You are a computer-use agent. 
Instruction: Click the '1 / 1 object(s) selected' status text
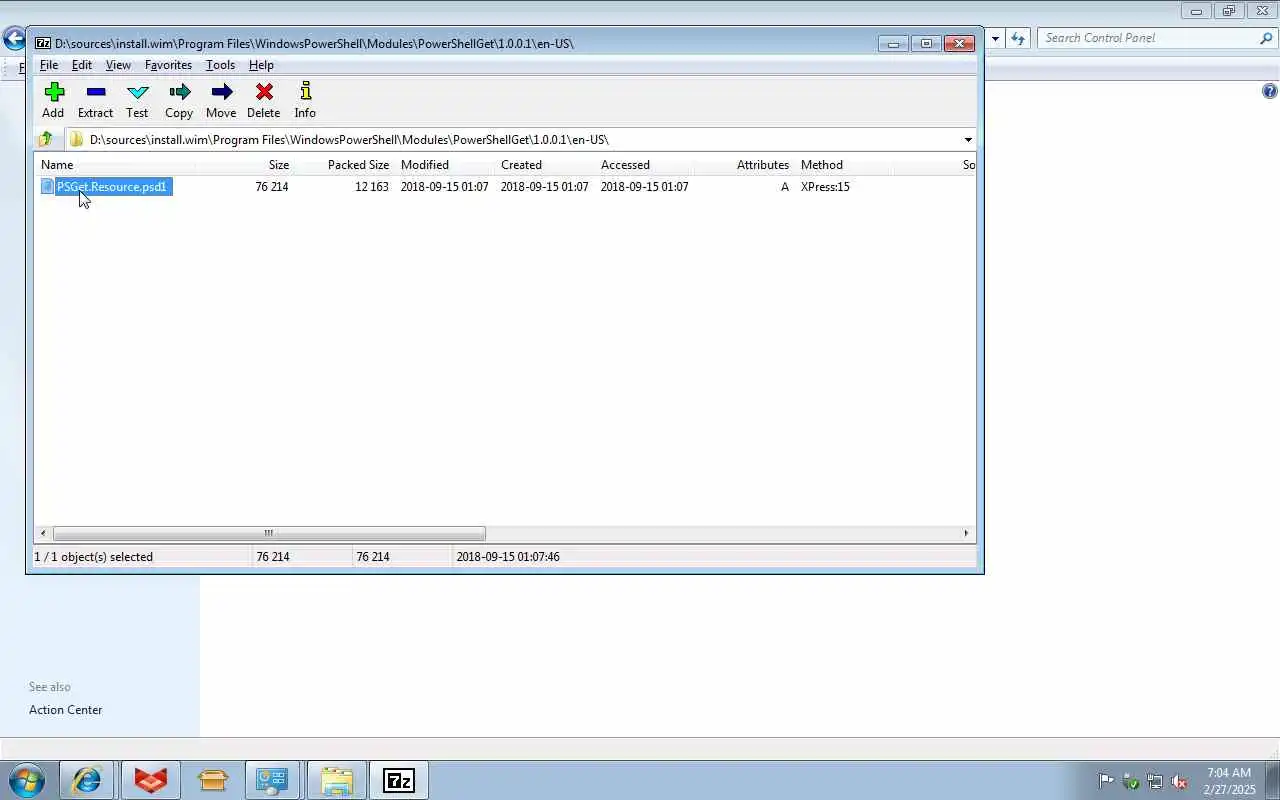tap(94, 557)
